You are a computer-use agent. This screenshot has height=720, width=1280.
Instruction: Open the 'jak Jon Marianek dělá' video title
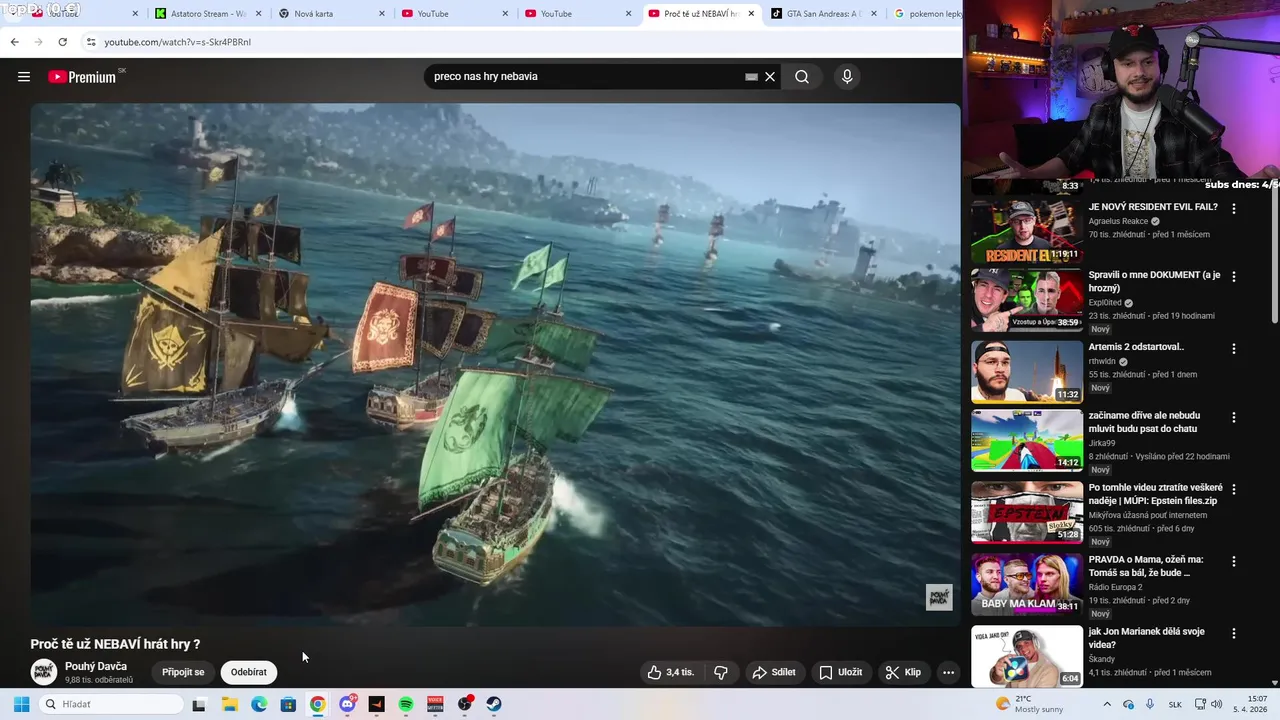[x=1146, y=638]
